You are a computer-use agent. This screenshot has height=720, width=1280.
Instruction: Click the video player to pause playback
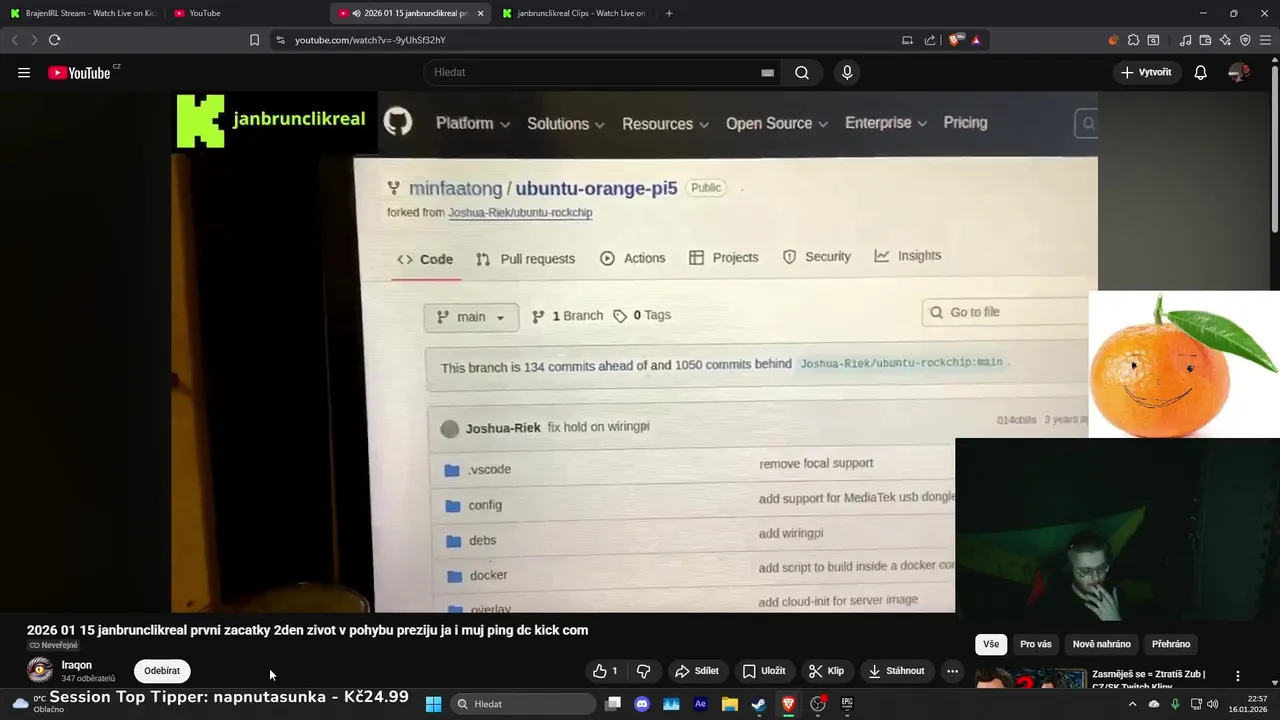(x=635, y=352)
